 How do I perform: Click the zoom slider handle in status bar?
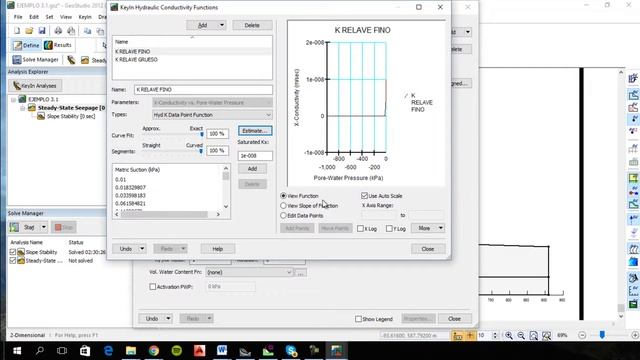pyautogui.click(x=602, y=335)
